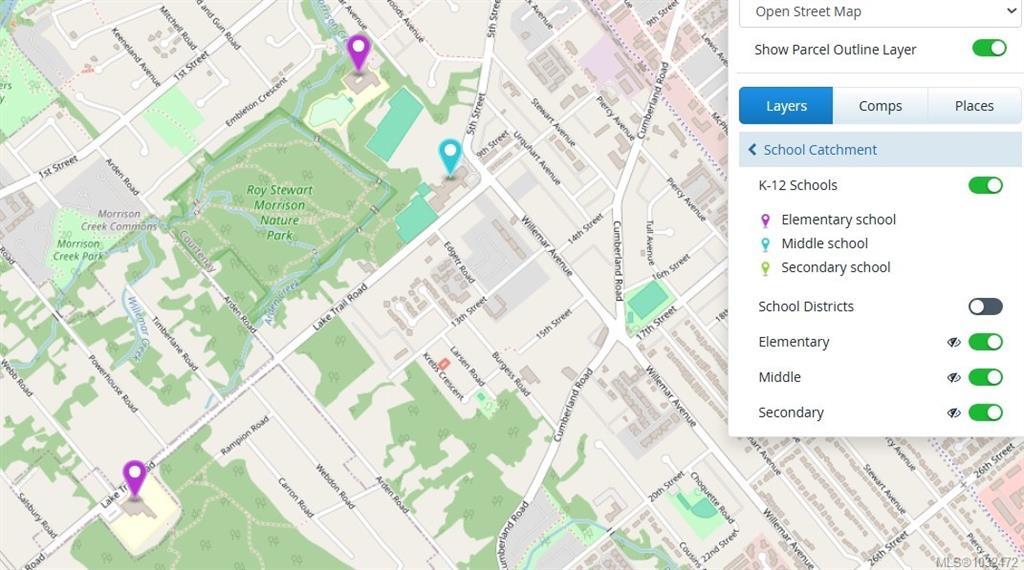Click the back chevron beside School Catchment
Image resolution: width=1024 pixels, height=570 pixels.
click(752, 150)
